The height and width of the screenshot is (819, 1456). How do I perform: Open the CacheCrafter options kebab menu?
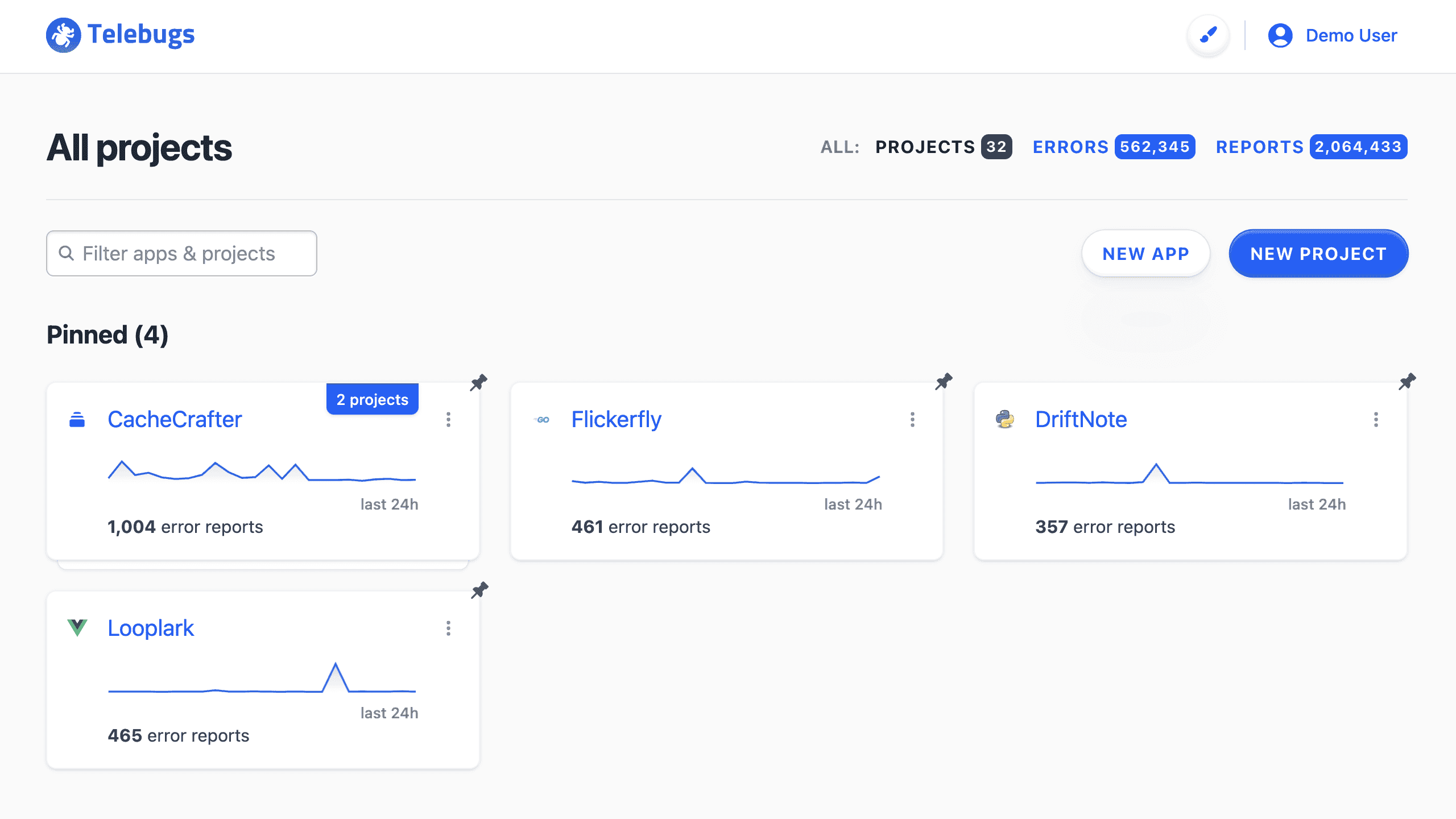pos(449,420)
